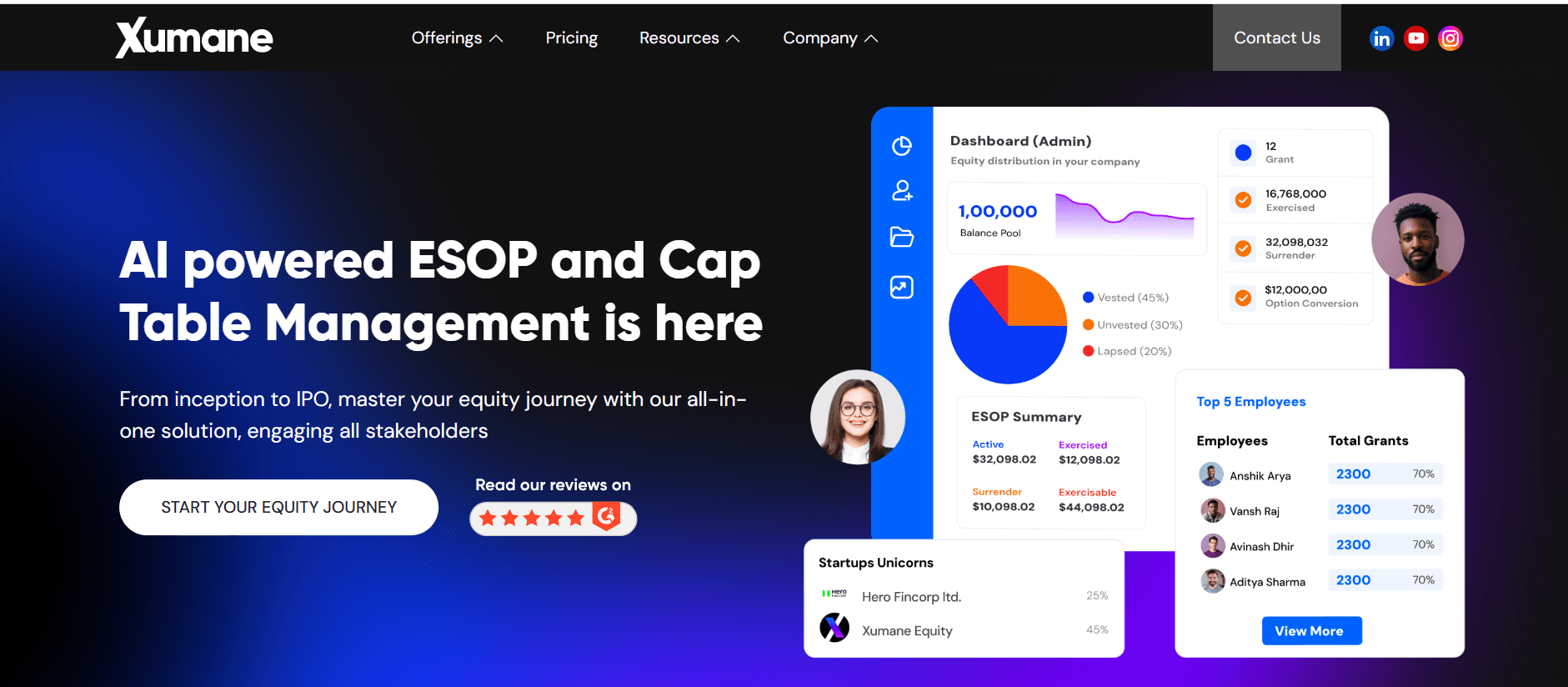Open the Instagram social icon

click(1450, 38)
